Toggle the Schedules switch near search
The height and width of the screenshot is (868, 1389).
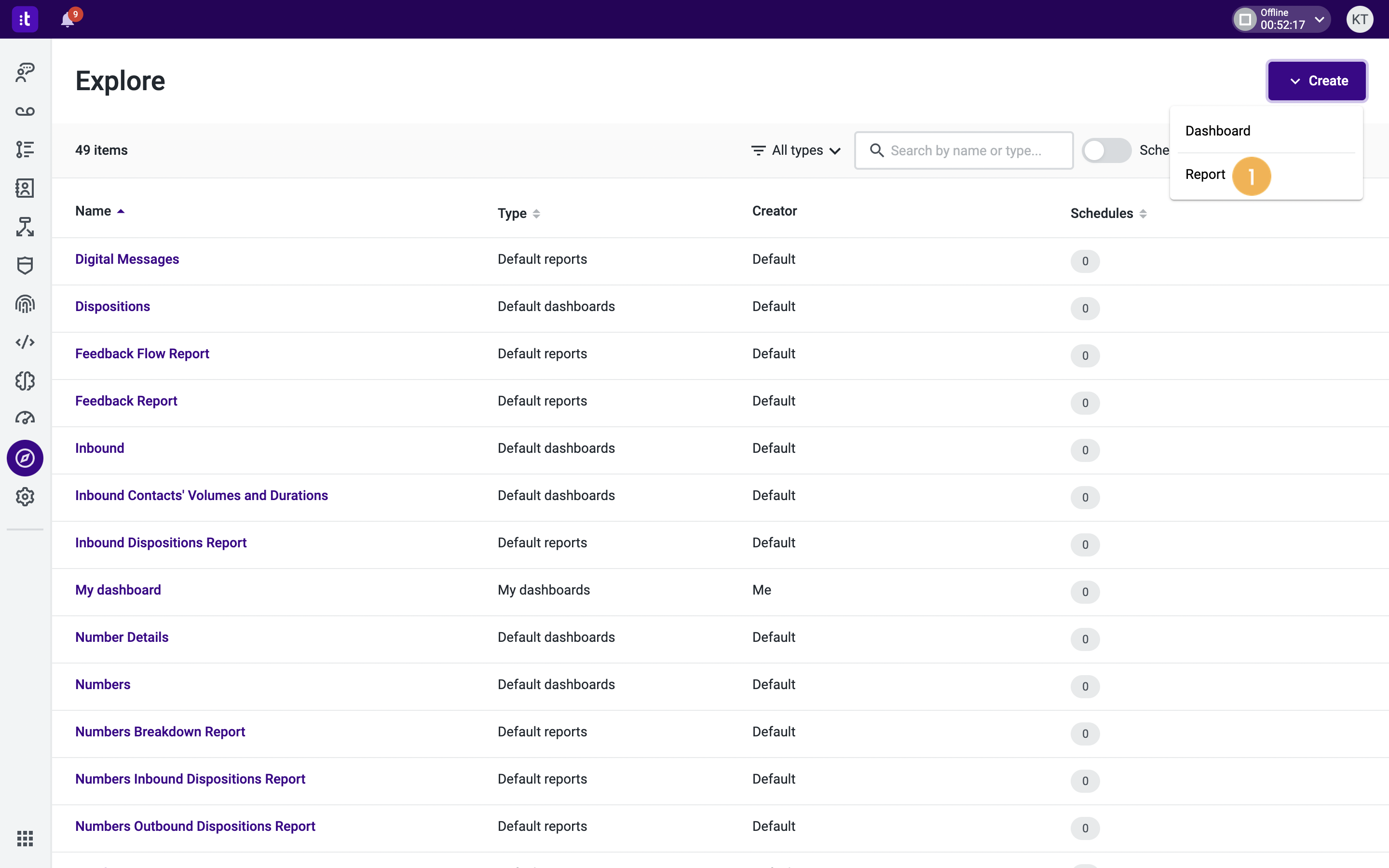coord(1106,150)
